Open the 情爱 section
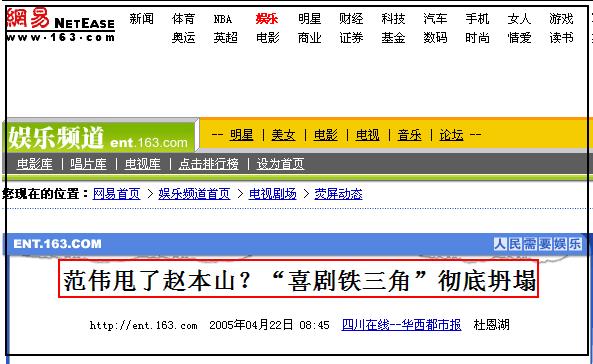 point(519,37)
